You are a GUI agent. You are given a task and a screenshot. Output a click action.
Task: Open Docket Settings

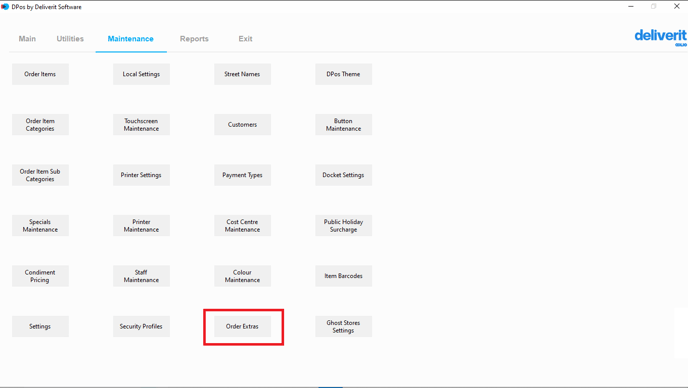(x=343, y=175)
